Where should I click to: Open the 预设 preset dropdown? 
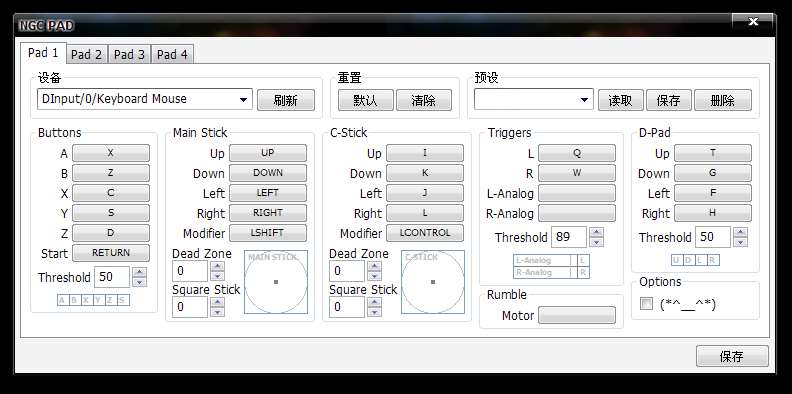click(533, 100)
